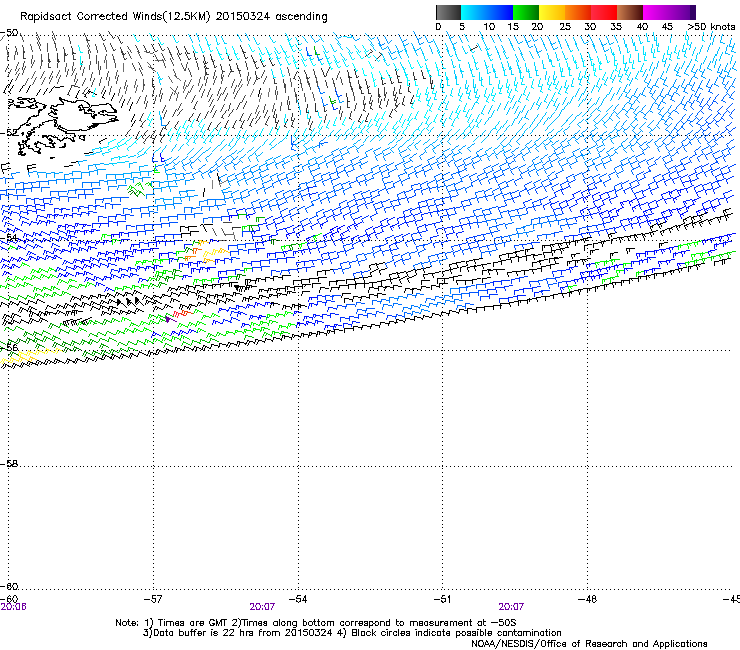Click the date '20150324' in the chart title

pos(243,16)
